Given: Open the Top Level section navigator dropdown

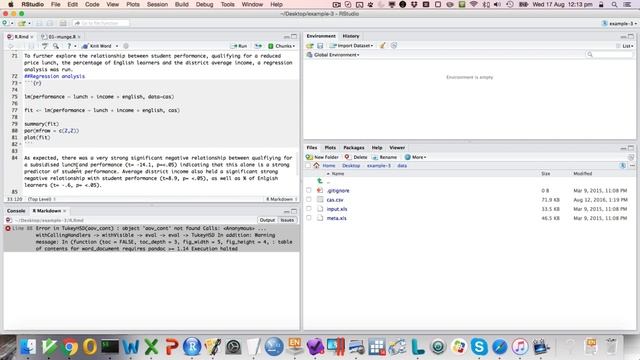Looking at the screenshot, I should (x=42, y=199).
